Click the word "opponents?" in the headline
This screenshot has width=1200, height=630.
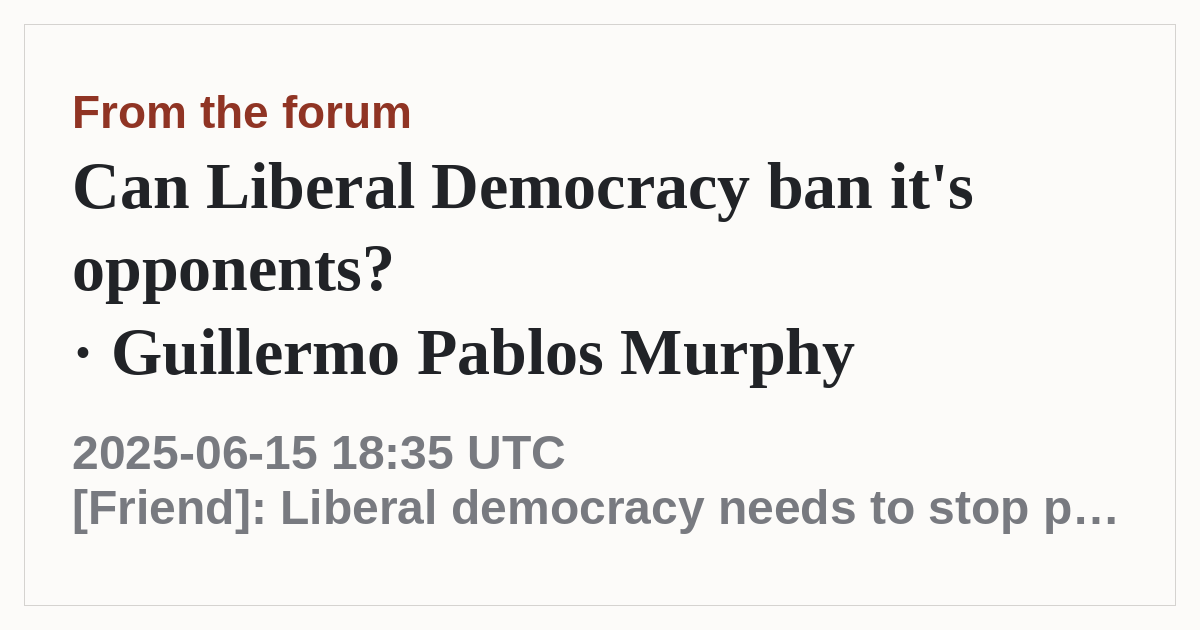(233, 271)
